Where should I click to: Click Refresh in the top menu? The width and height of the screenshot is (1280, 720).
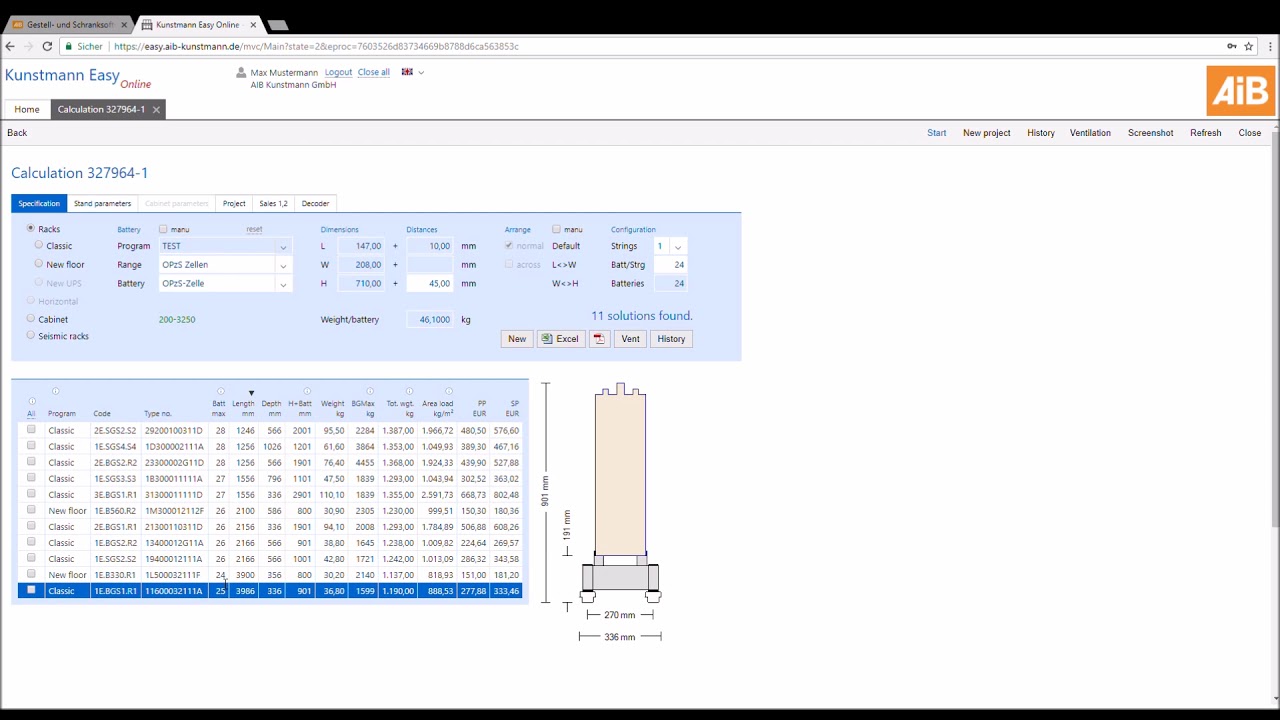point(1206,133)
